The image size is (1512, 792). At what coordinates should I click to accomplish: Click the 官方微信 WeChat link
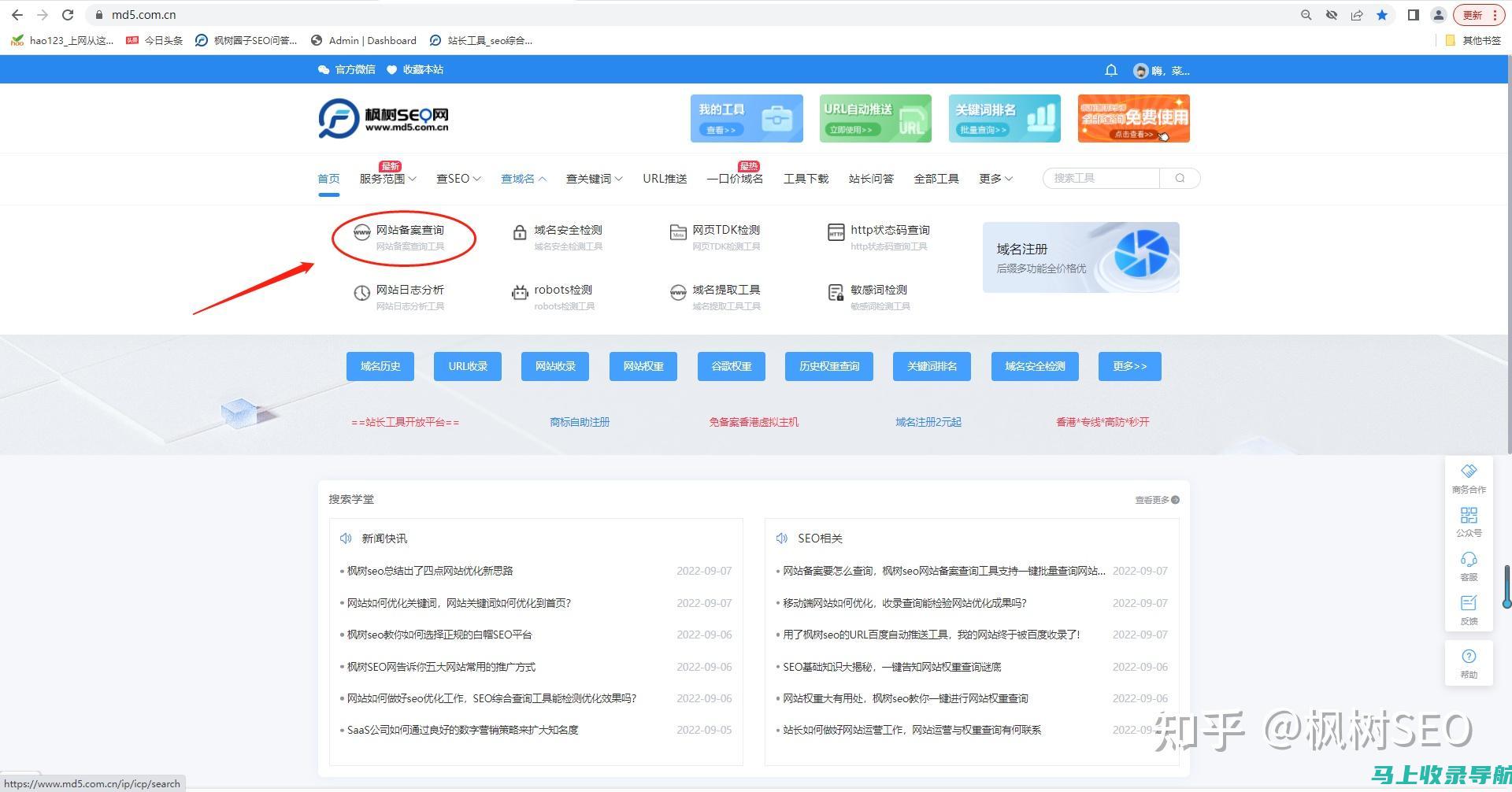coord(346,69)
